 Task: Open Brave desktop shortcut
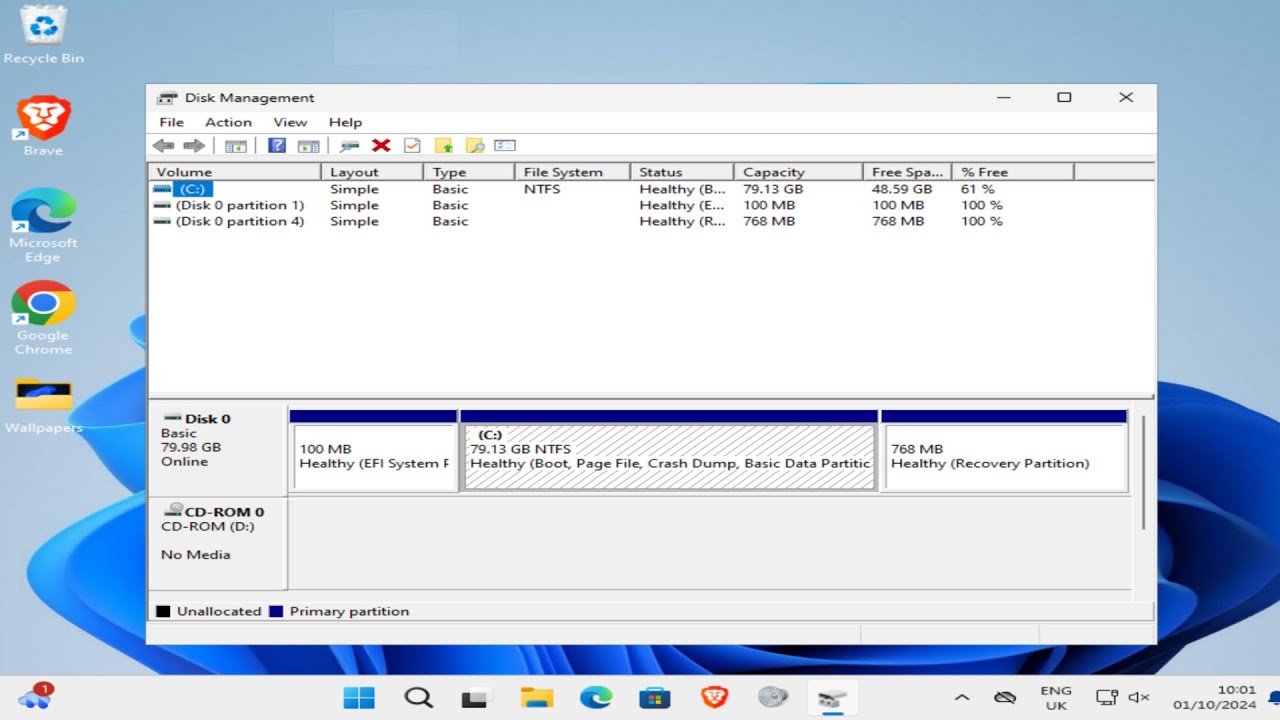pos(43,127)
